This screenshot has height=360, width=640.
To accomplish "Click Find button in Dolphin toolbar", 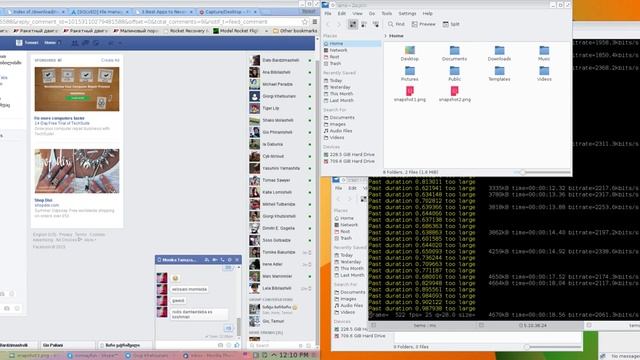I will [396, 24].
